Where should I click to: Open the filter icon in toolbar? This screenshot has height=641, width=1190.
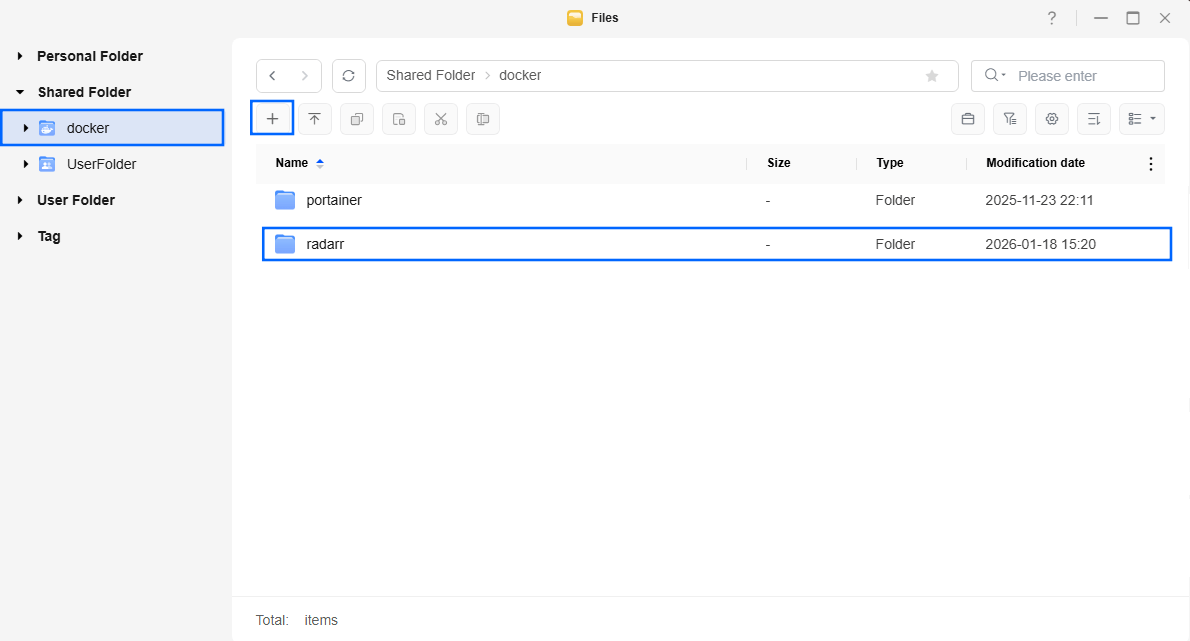click(x=1010, y=119)
